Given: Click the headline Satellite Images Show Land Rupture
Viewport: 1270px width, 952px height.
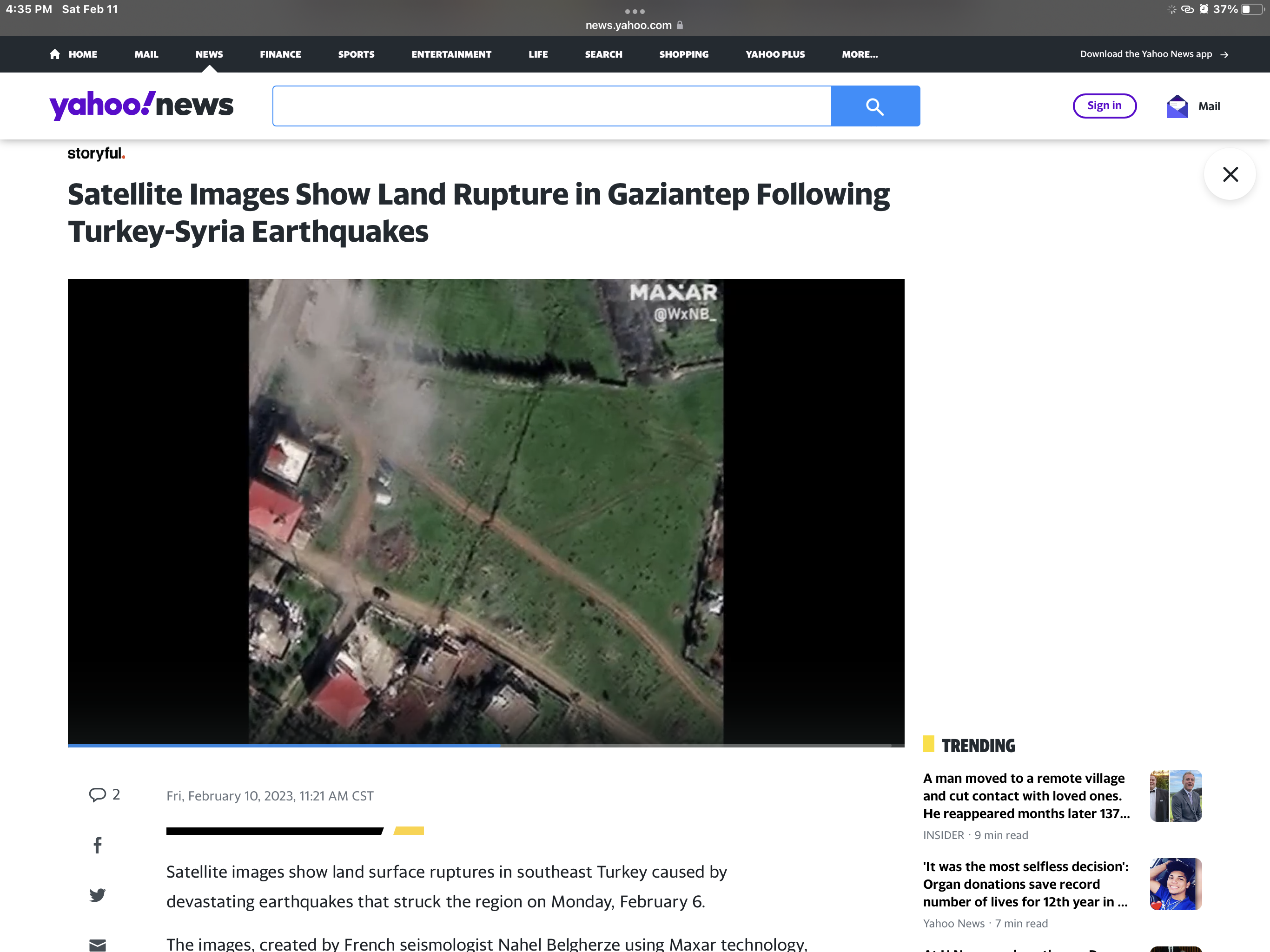Looking at the screenshot, I should pyautogui.click(x=478, y=212).
